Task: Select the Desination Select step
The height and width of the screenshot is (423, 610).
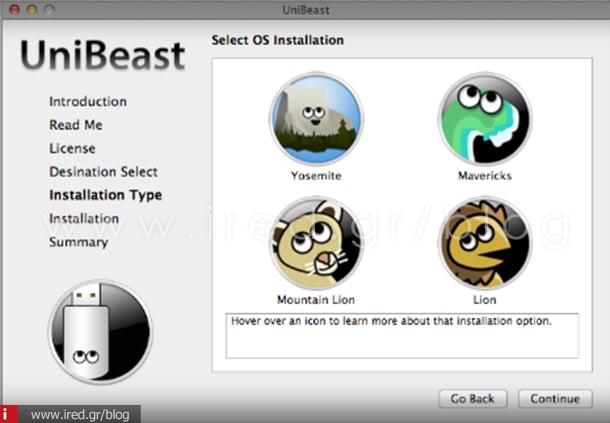Action: (x=103, y=172)
